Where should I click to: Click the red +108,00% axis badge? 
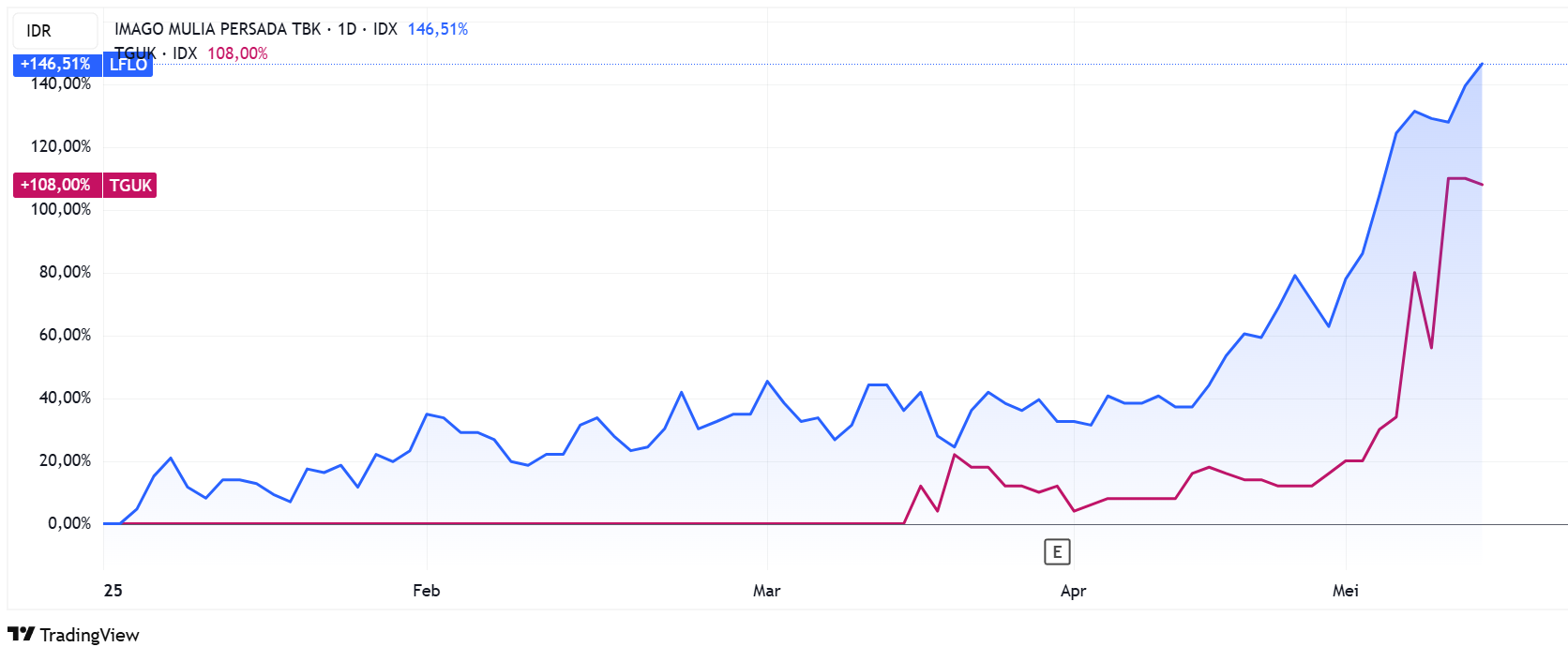coord(55,186)
